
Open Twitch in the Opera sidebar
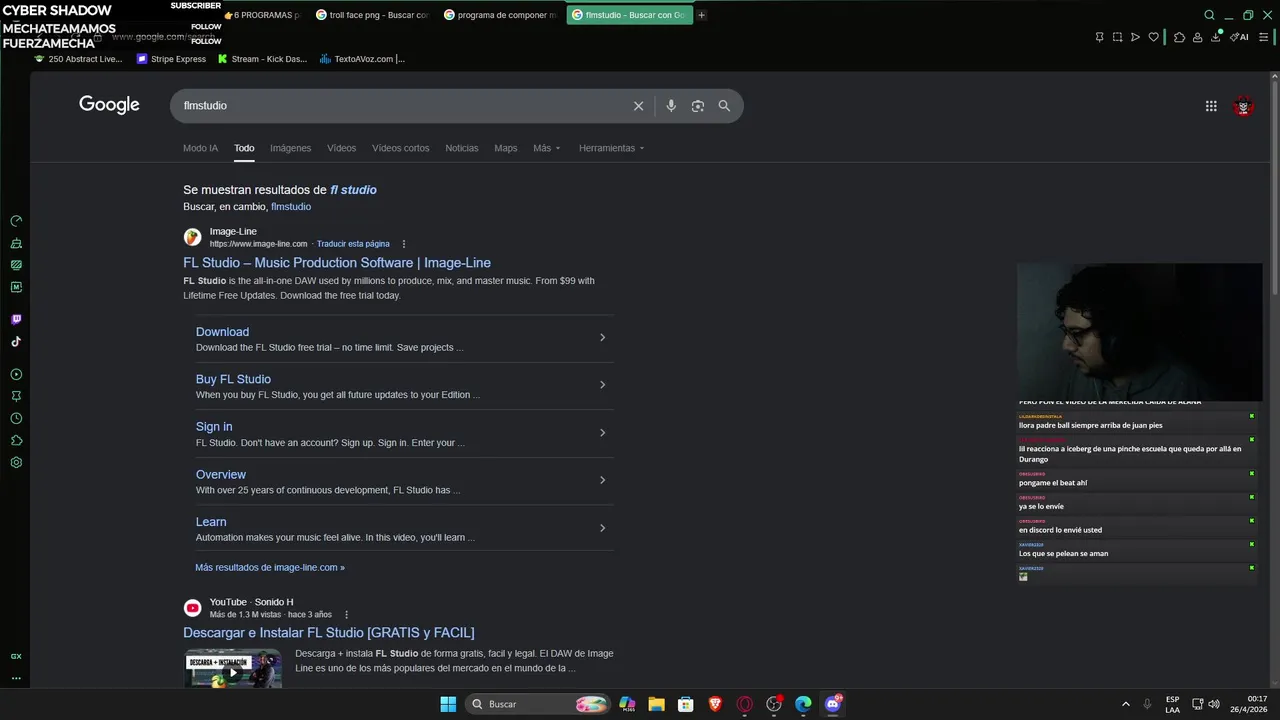click(x=16, y=320)
